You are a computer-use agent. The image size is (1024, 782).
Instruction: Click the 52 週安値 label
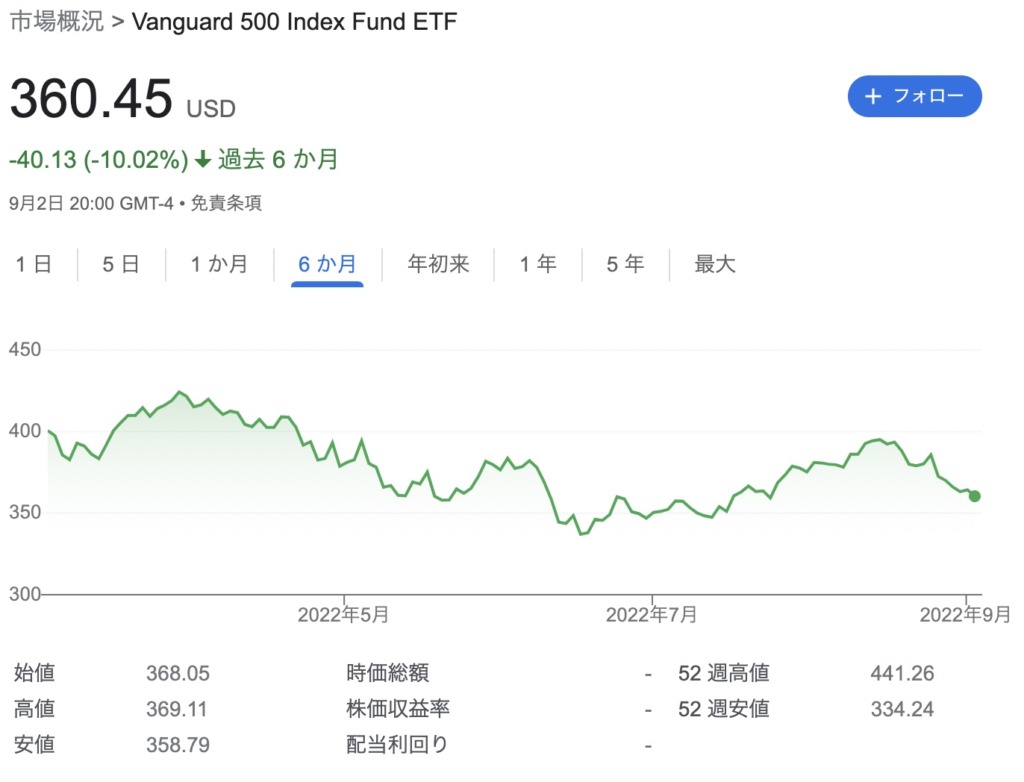click(x=724, y=709)
